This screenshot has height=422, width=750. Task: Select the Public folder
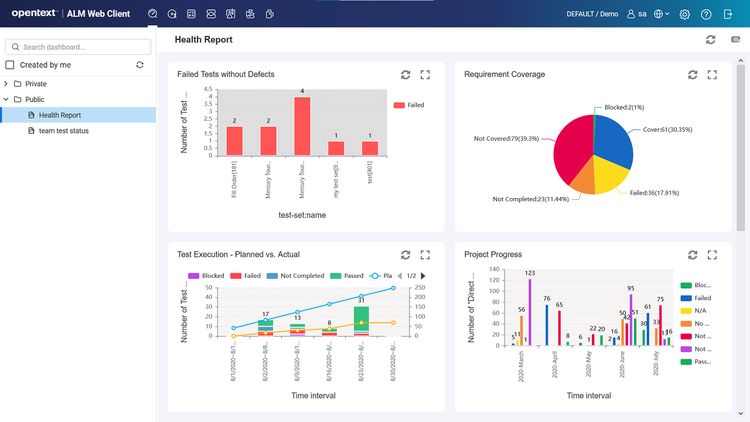click(x=29, y=100)
